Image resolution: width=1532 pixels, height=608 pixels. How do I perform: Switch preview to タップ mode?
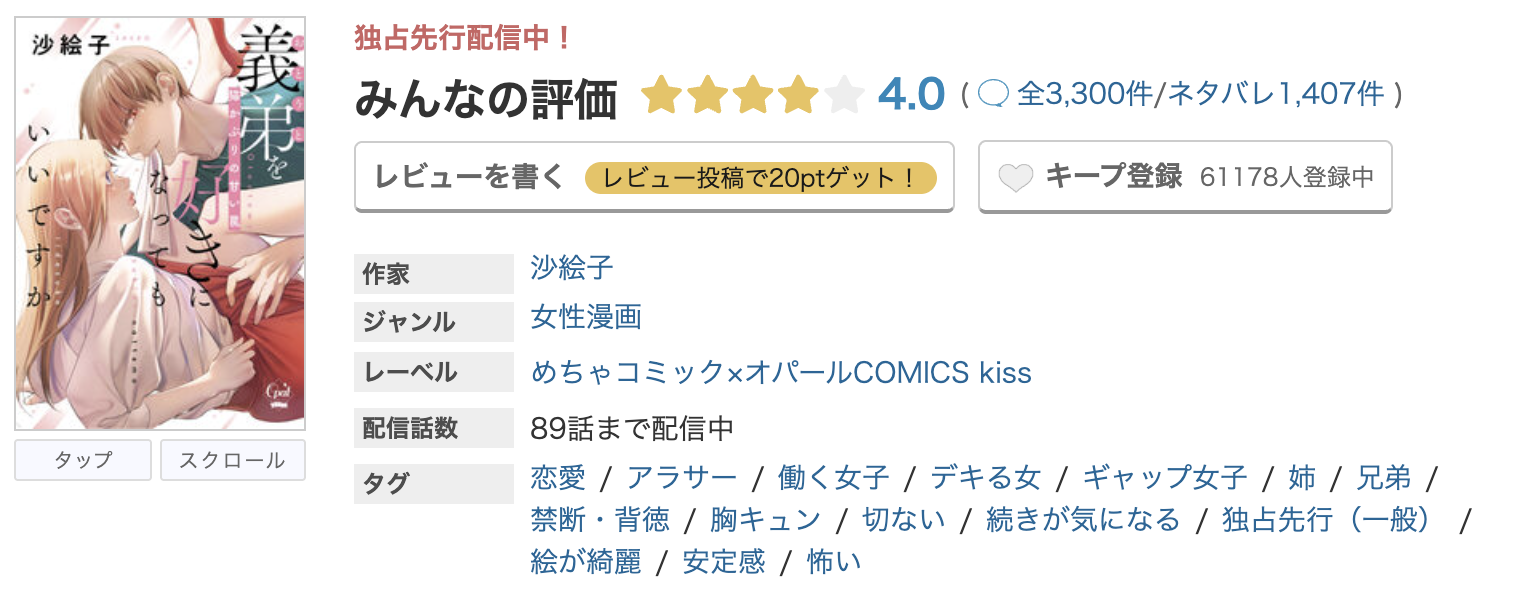click(82, 460)
